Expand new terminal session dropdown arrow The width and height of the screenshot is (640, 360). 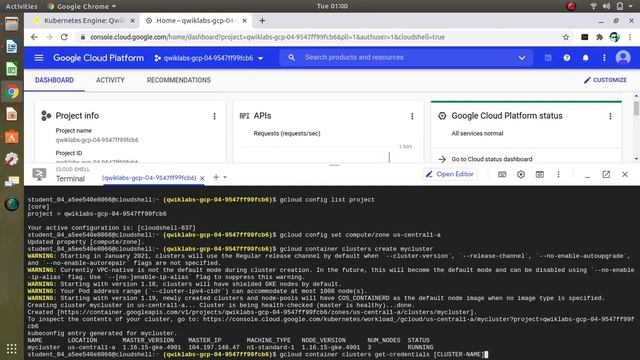225,178
